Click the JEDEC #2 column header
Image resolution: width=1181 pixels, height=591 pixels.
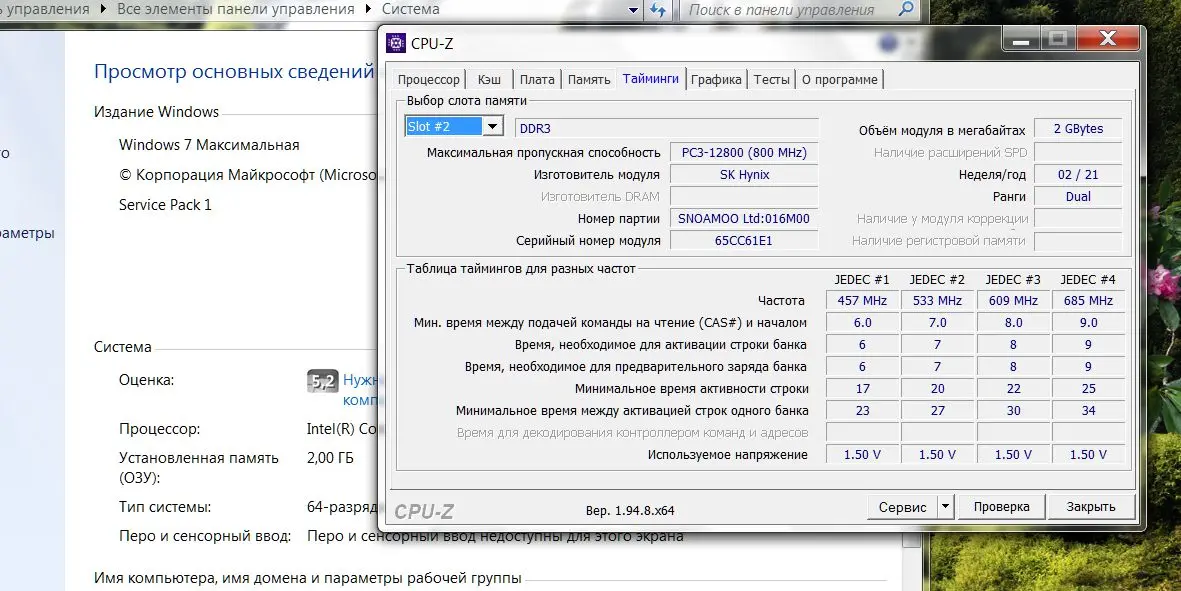tap(937, 279)
